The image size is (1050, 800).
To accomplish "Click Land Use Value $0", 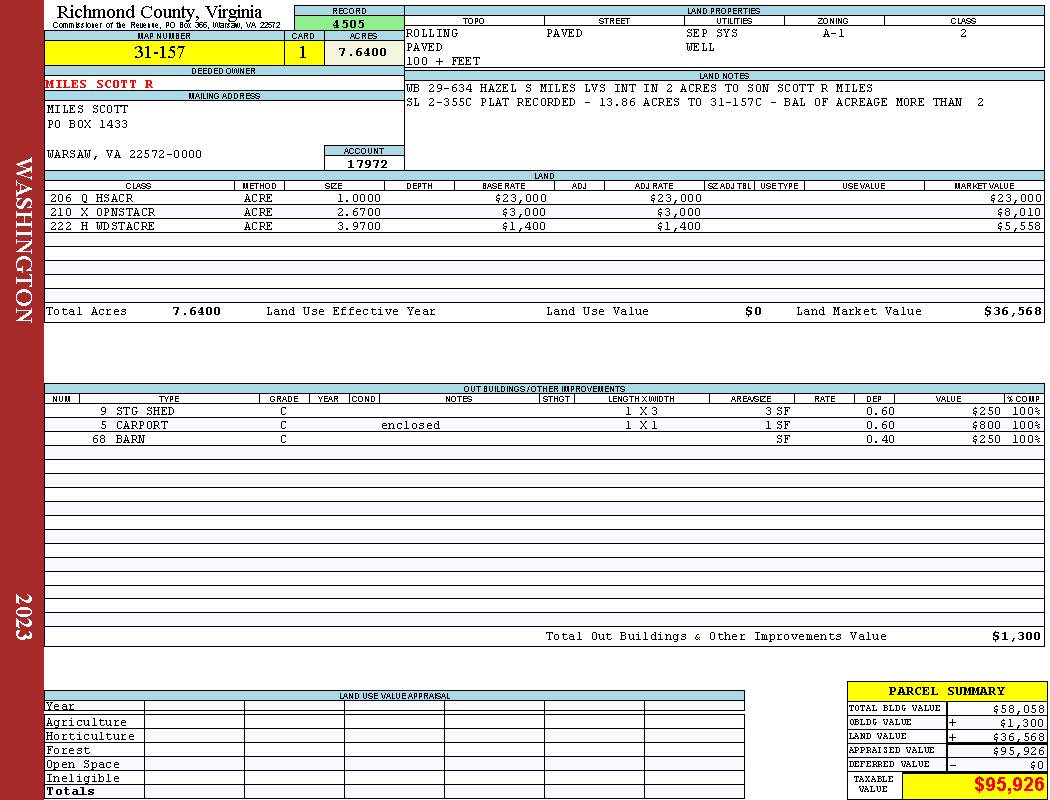I will [753, 311].
